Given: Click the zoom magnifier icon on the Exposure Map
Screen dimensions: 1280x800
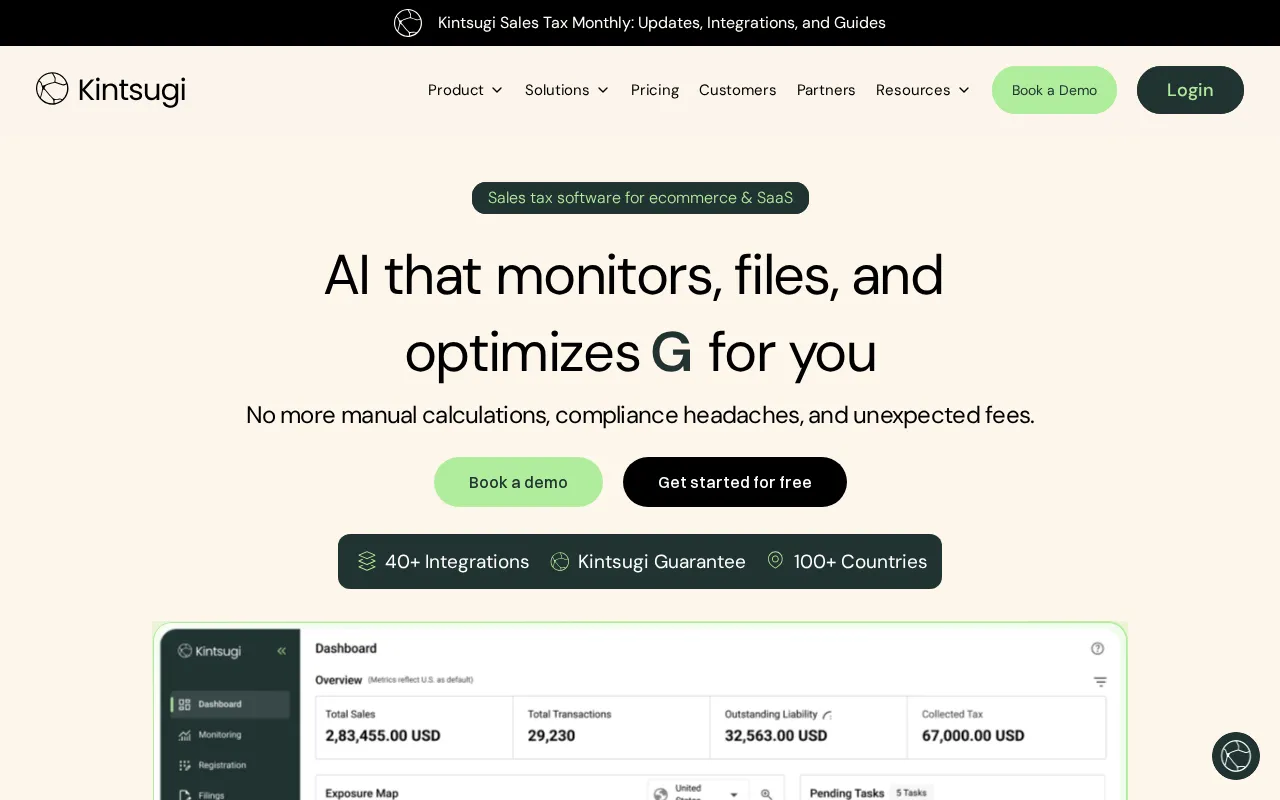Looking at the screenshot, I should (766, 794).
